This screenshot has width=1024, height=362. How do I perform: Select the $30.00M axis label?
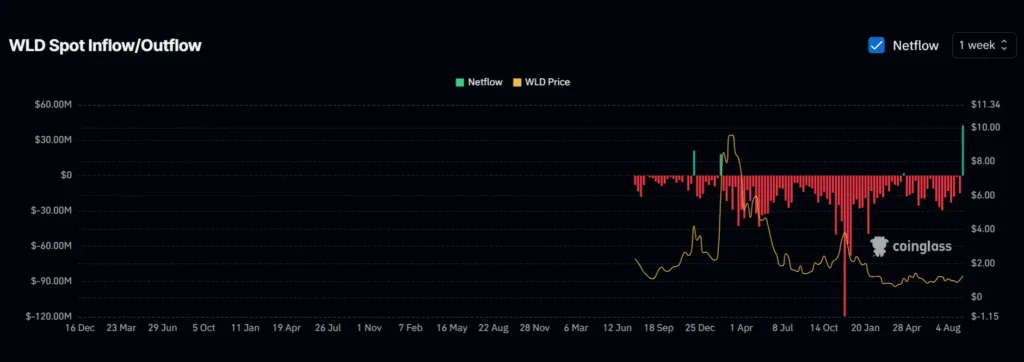coord(53,140)
